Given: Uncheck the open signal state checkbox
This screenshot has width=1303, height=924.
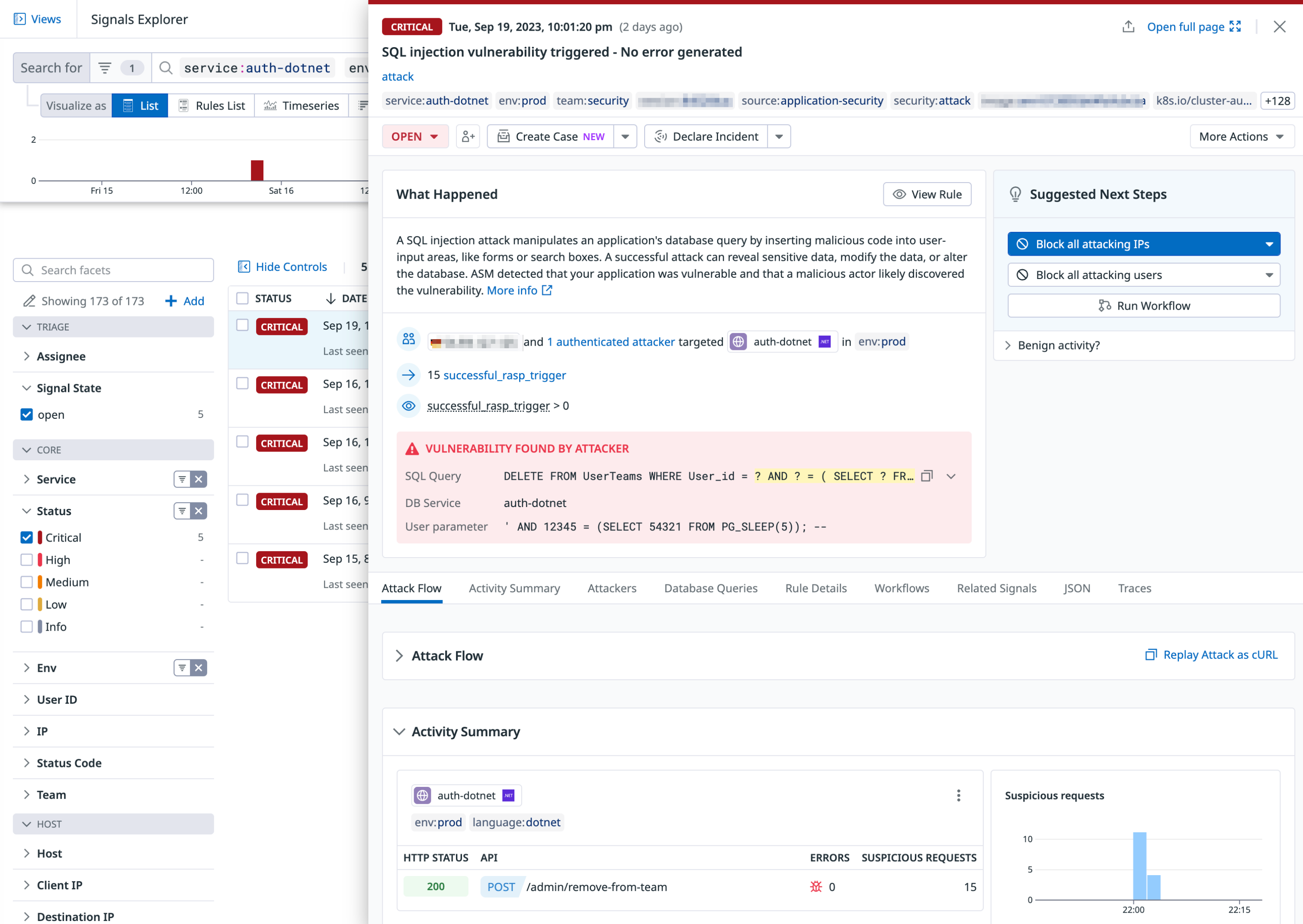Looking at the screenshot, I should click(x=27, y=414).
